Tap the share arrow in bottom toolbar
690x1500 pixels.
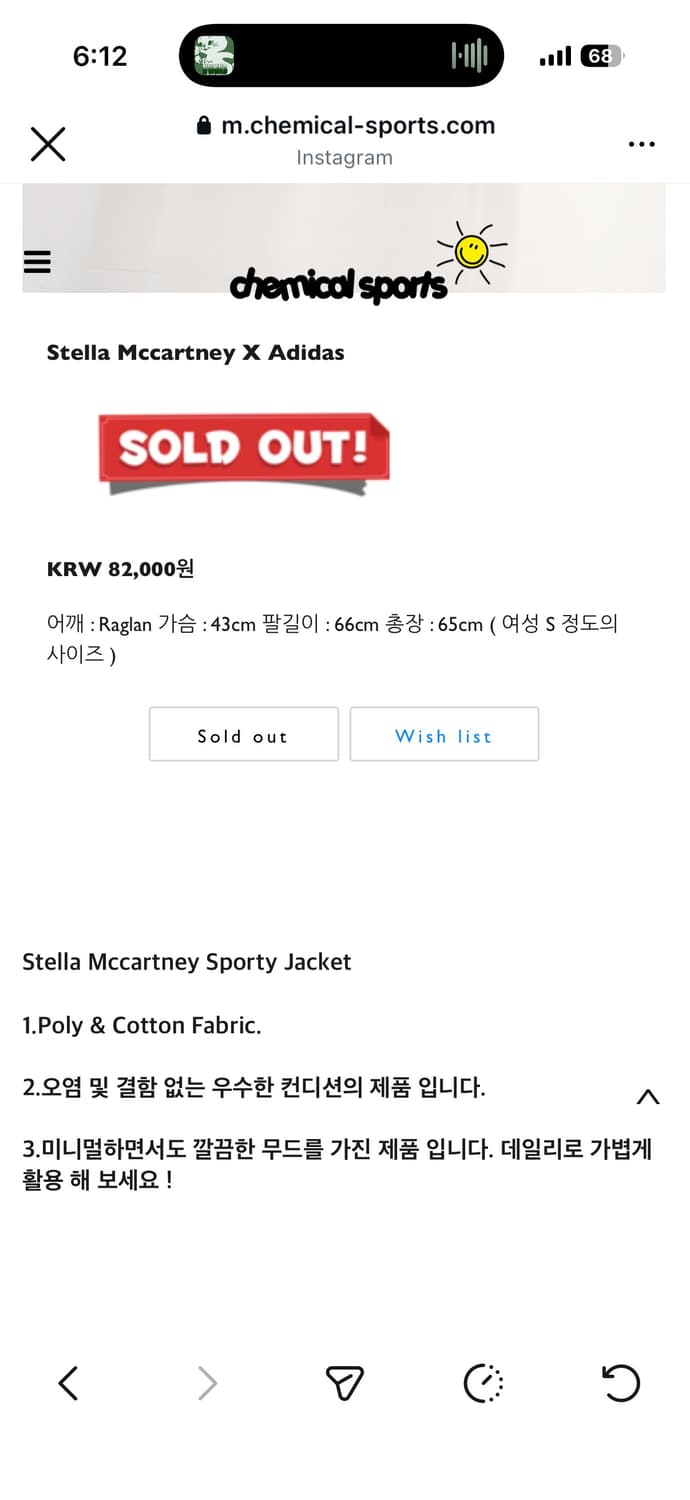[x=344, y=1384]
